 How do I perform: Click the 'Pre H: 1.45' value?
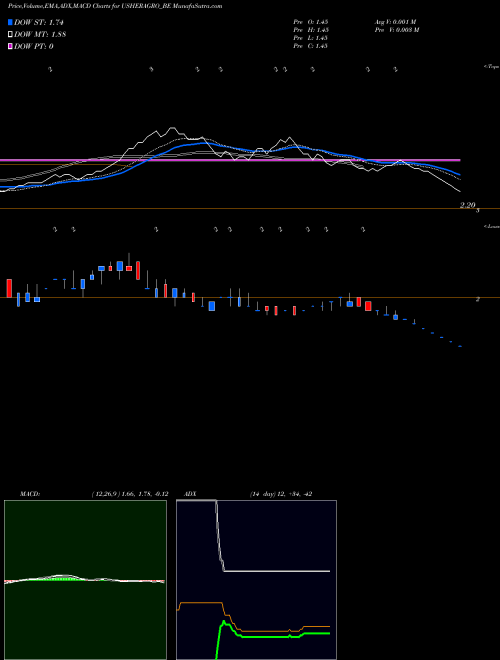click(311, 30)
